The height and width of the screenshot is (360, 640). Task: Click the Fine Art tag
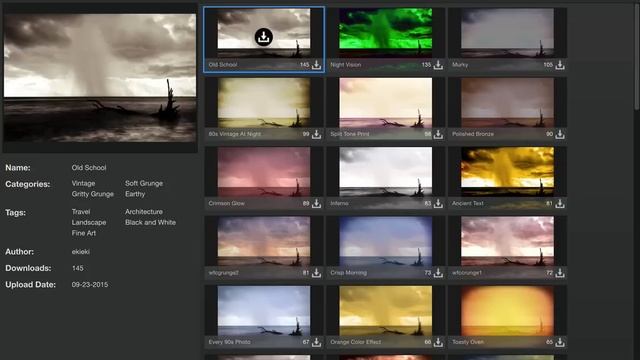84,233
